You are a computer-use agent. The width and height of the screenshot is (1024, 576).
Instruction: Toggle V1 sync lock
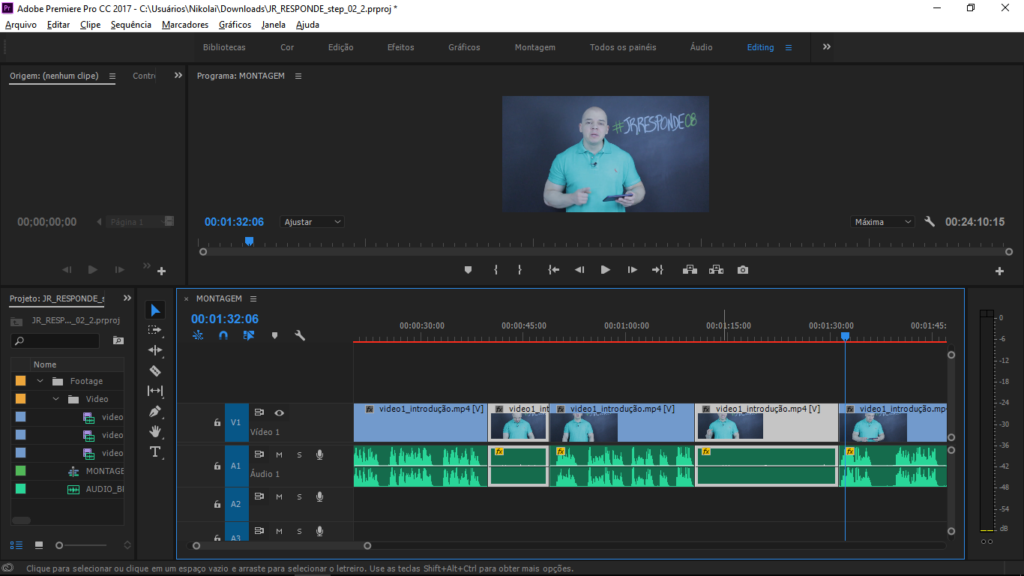259,413
